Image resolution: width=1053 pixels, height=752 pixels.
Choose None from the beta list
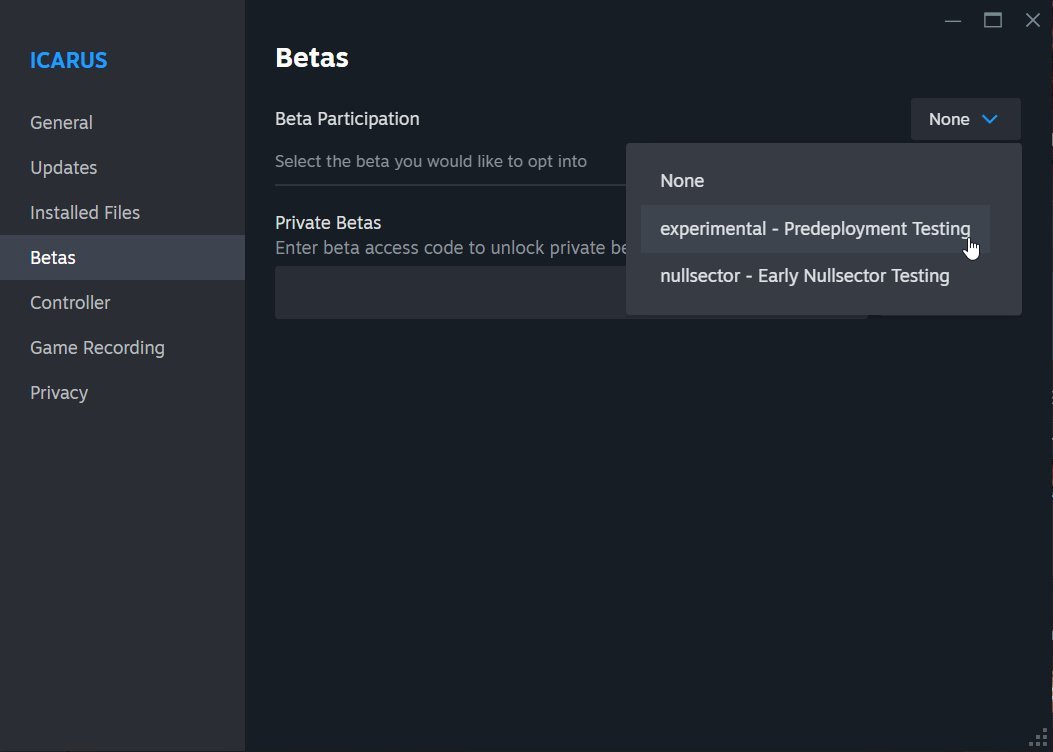tap(815, 181)
